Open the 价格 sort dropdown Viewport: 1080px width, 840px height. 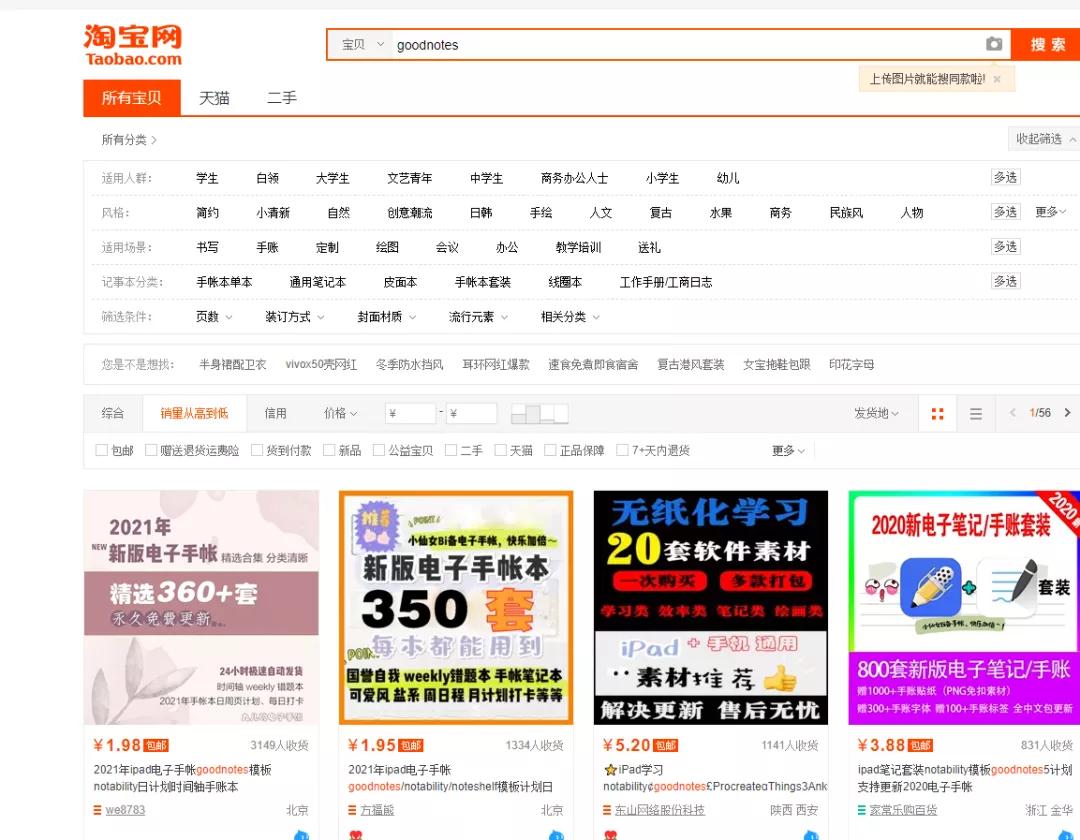coord(340,413)
